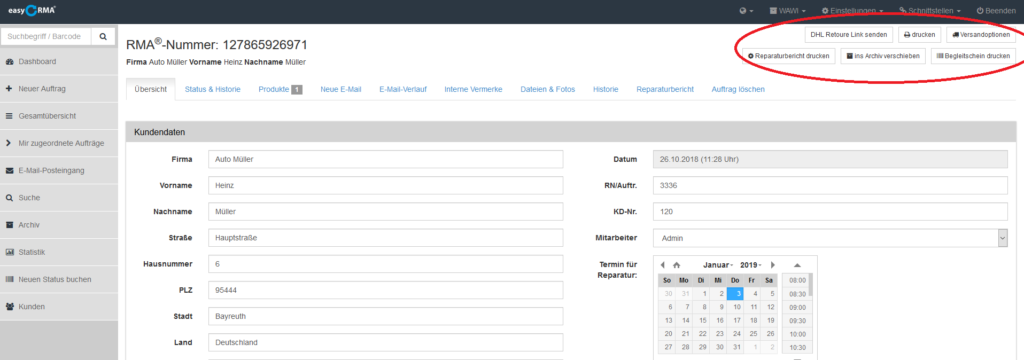Open E-Mail-Posteingang in sidebar

pos(59,171)
